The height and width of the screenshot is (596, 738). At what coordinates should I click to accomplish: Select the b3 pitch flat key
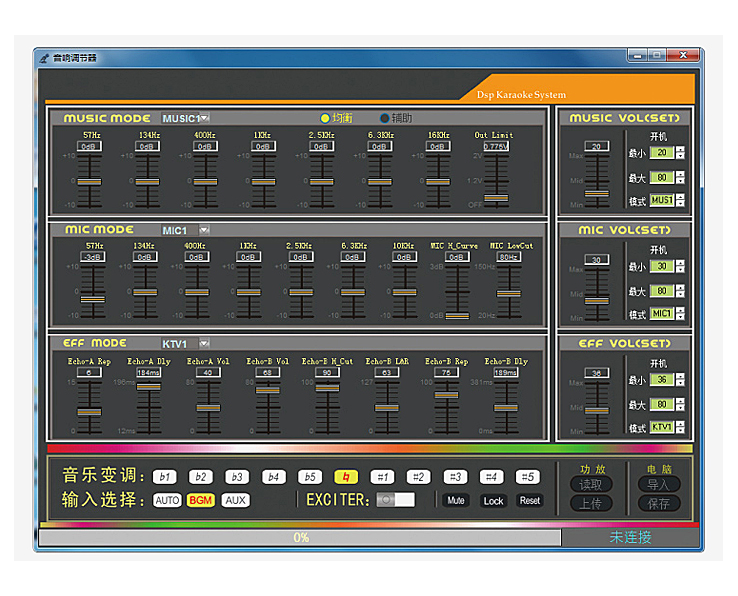coord(237,477)
